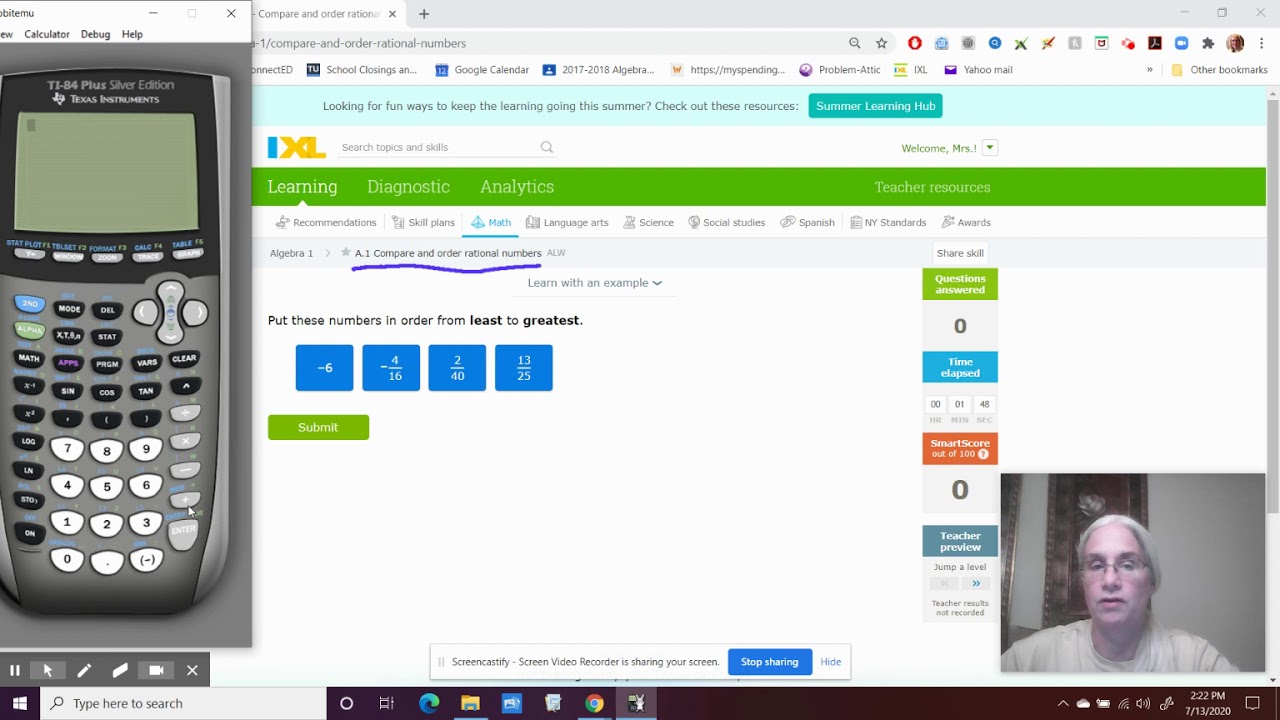Open File Explorer from the taskbar
The image size is (1280, 720).
(470, 703)
